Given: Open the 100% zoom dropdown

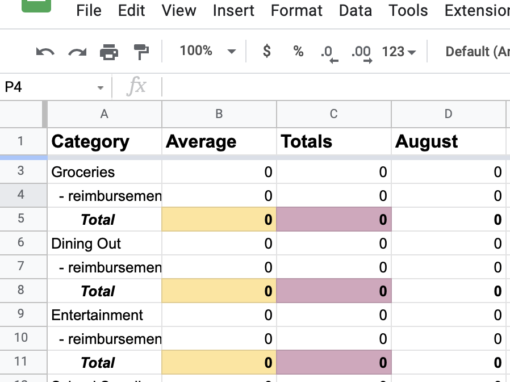Looking at the screenshot, I should tap(208, 51).
